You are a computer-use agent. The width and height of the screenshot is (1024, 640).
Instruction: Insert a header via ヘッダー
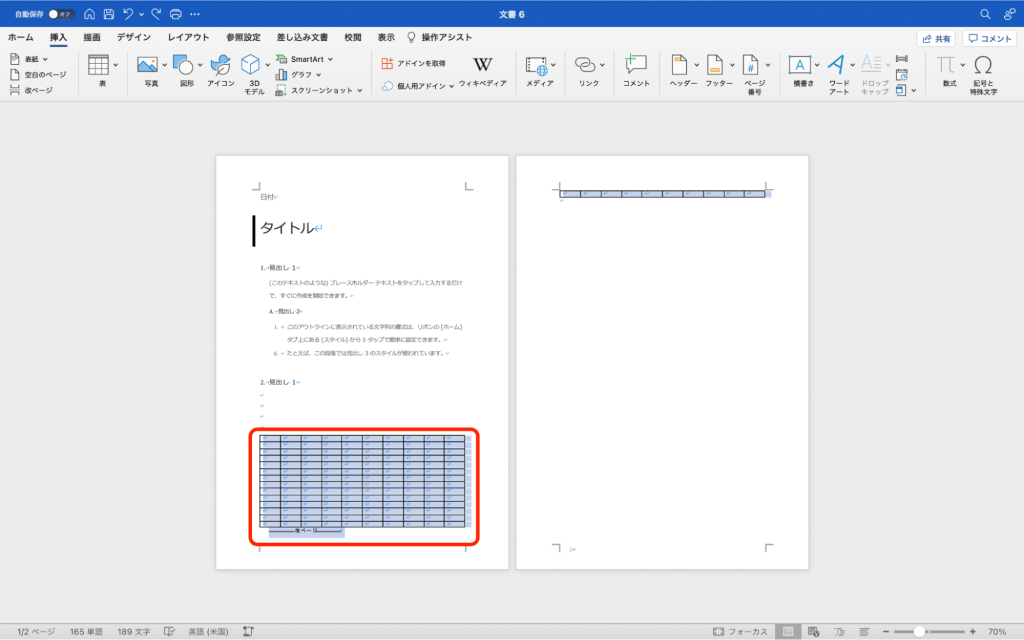pyautogui.click(x=679, y=65)
